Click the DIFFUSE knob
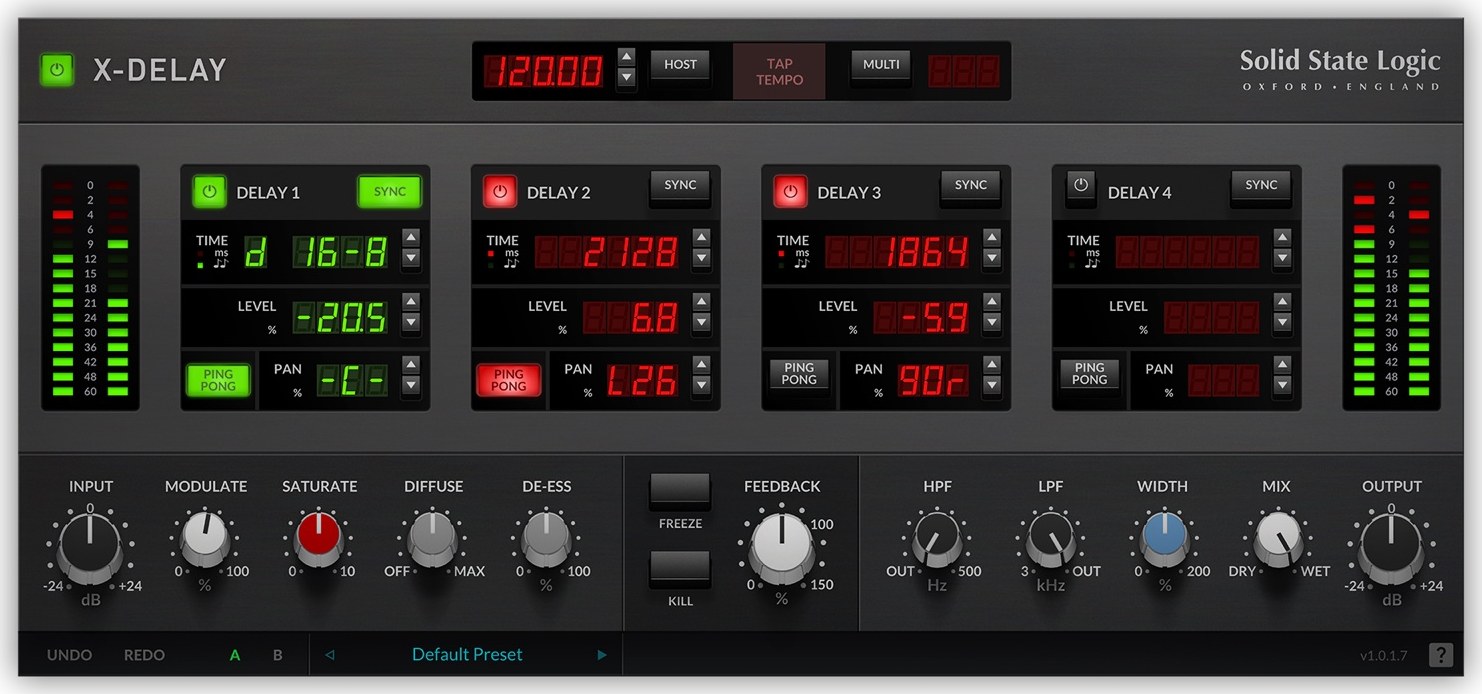The height and width of the screenshot is (694, 1482). [x=433, y=539]
